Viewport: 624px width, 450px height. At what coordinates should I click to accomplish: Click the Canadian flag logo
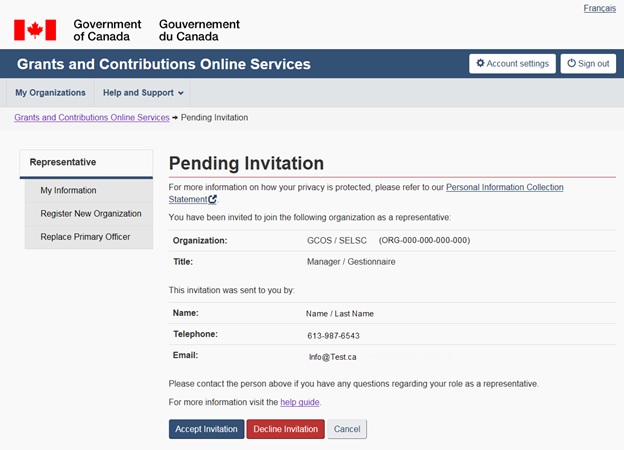pyautogui.click(x=34, y=30)
